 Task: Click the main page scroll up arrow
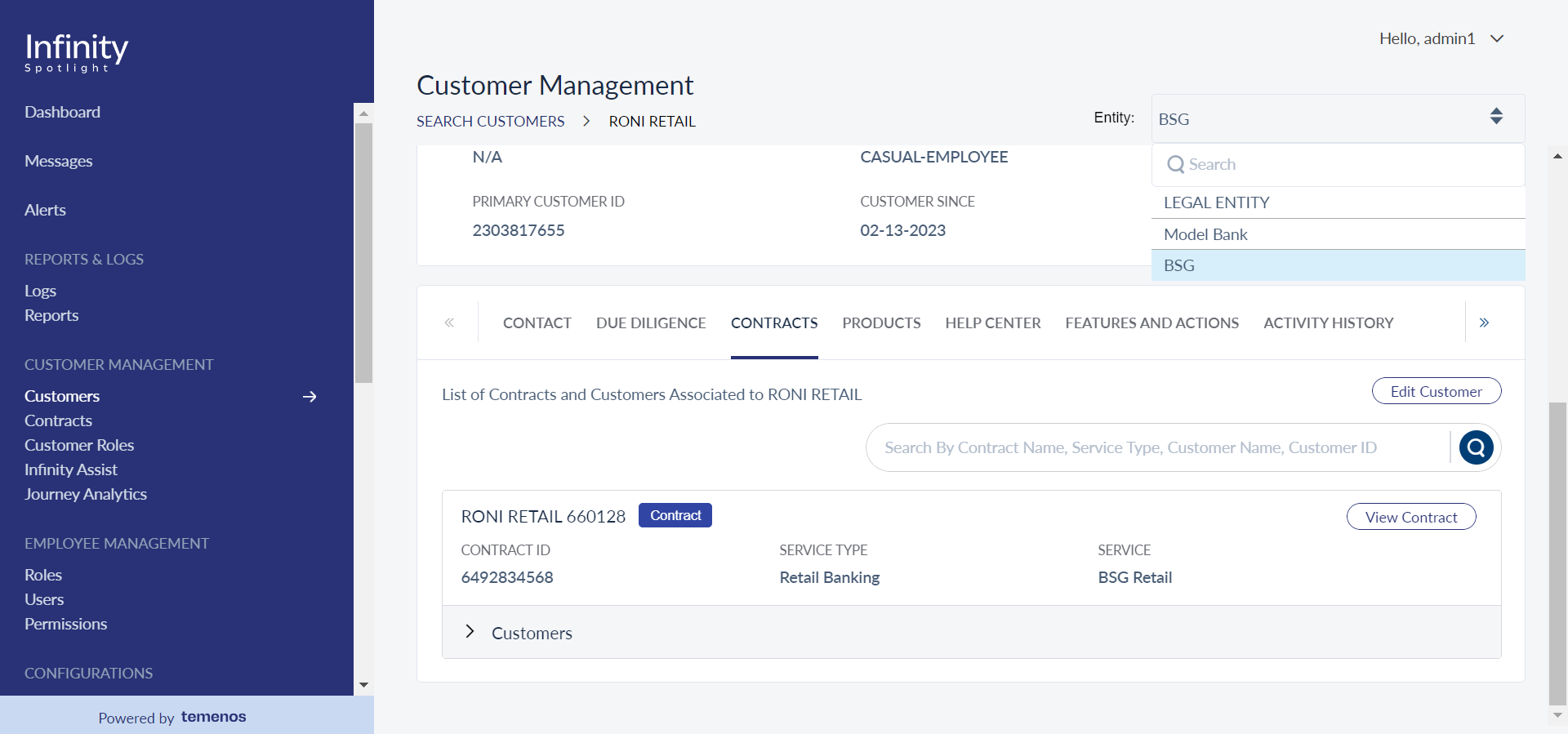pos(1557,155)
